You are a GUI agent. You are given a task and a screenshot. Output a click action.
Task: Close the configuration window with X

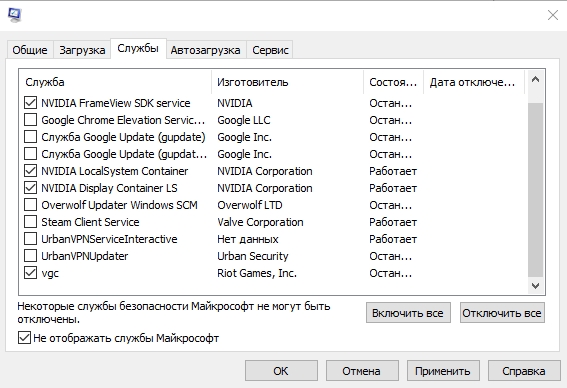pos(553,15)
